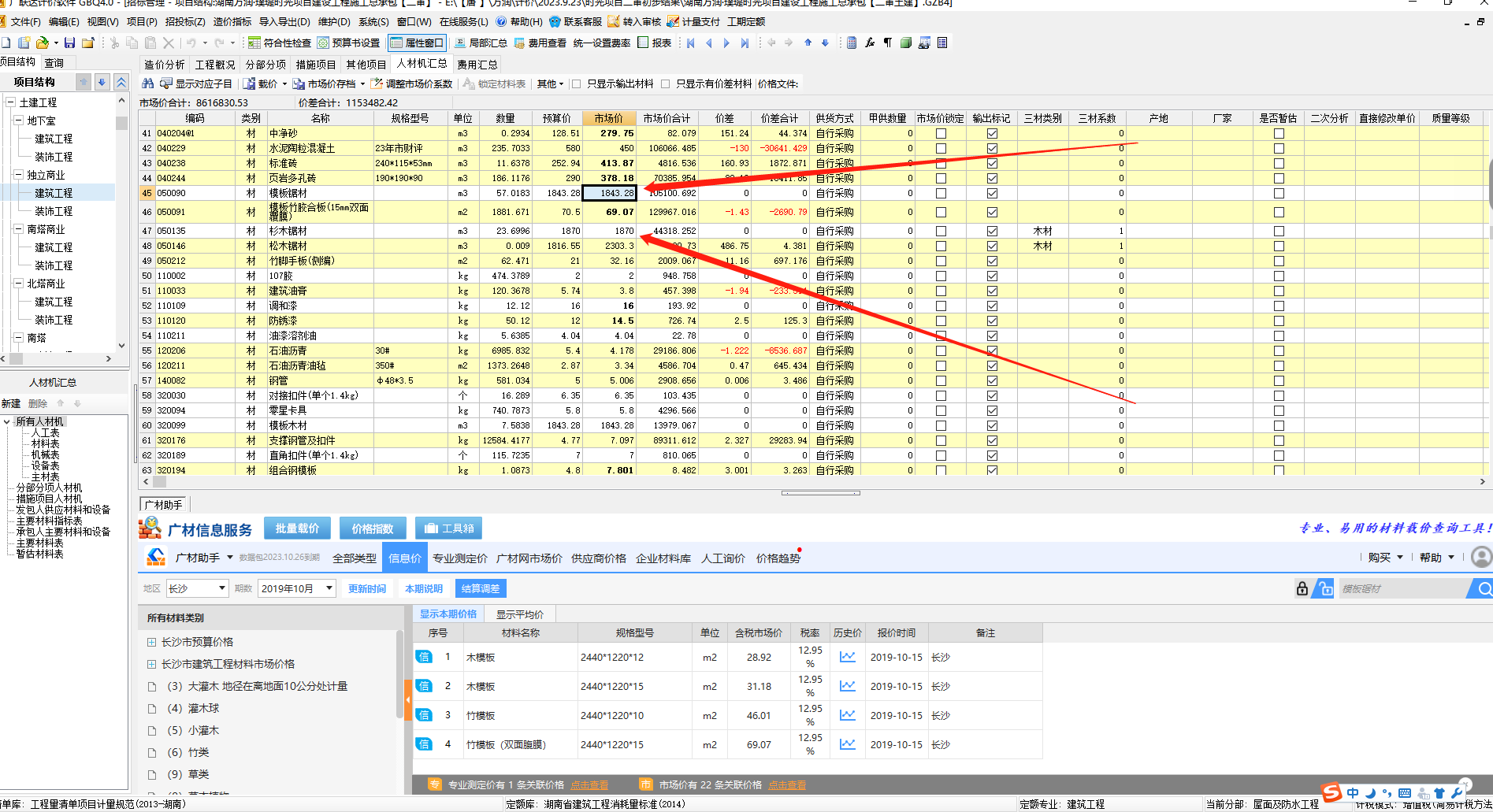1493x812 pixels.
Task: Open the 帮助(H) menu
Action: [520, 21]
